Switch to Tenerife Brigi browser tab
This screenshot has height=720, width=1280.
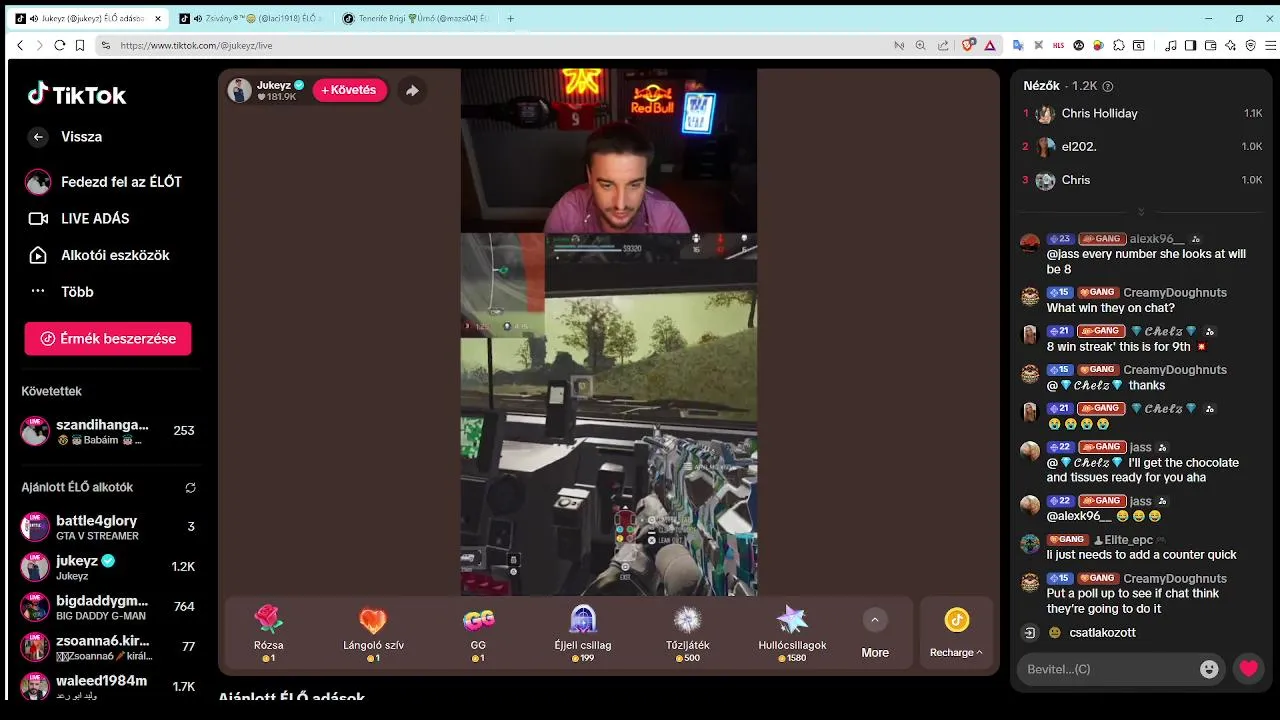[416, 18]
